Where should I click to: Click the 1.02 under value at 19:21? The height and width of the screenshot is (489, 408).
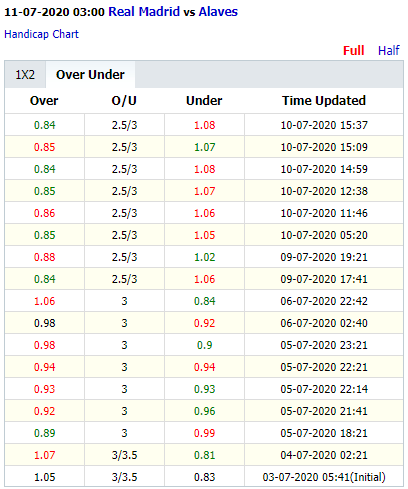[x=205, y=257]
